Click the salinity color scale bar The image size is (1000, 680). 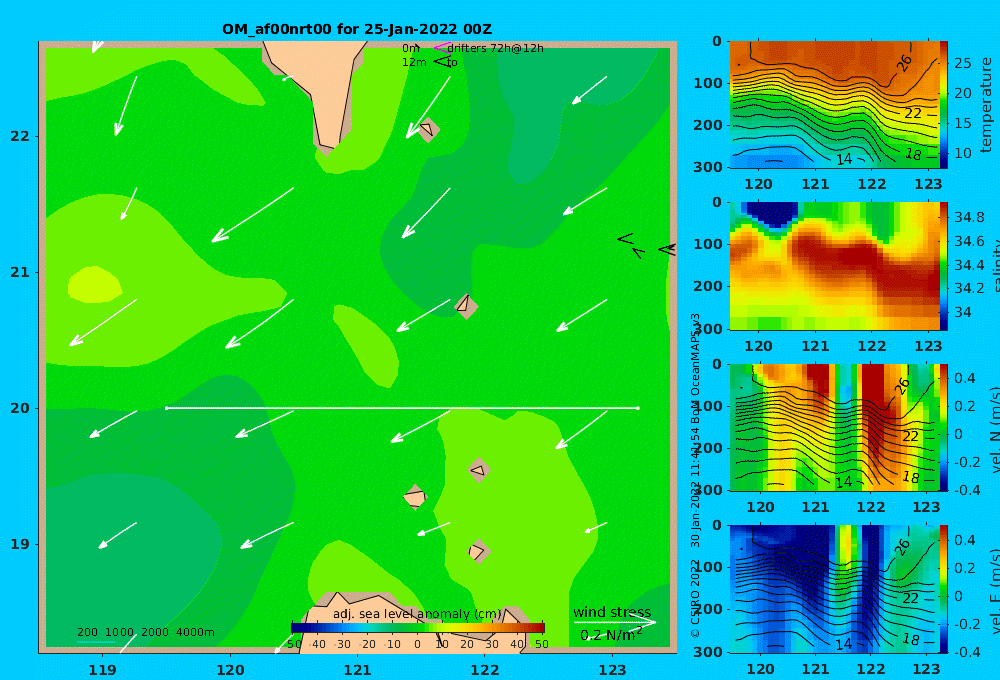coord(944,266)
